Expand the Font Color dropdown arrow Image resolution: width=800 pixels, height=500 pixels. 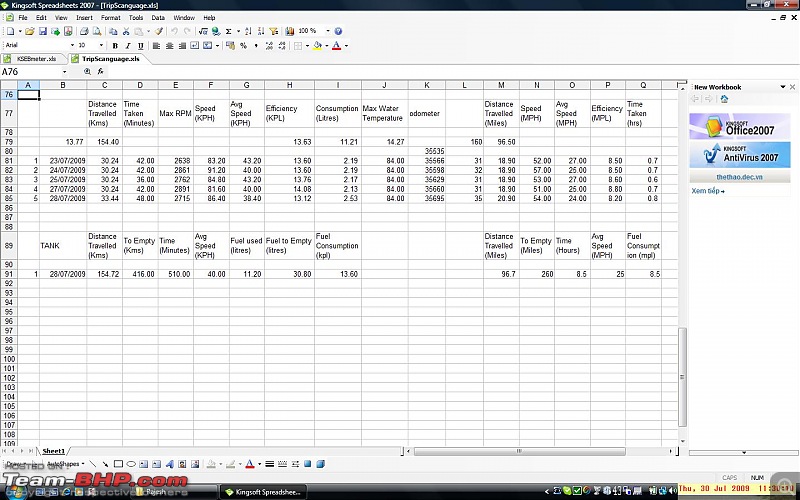click(x=346, y=46)
